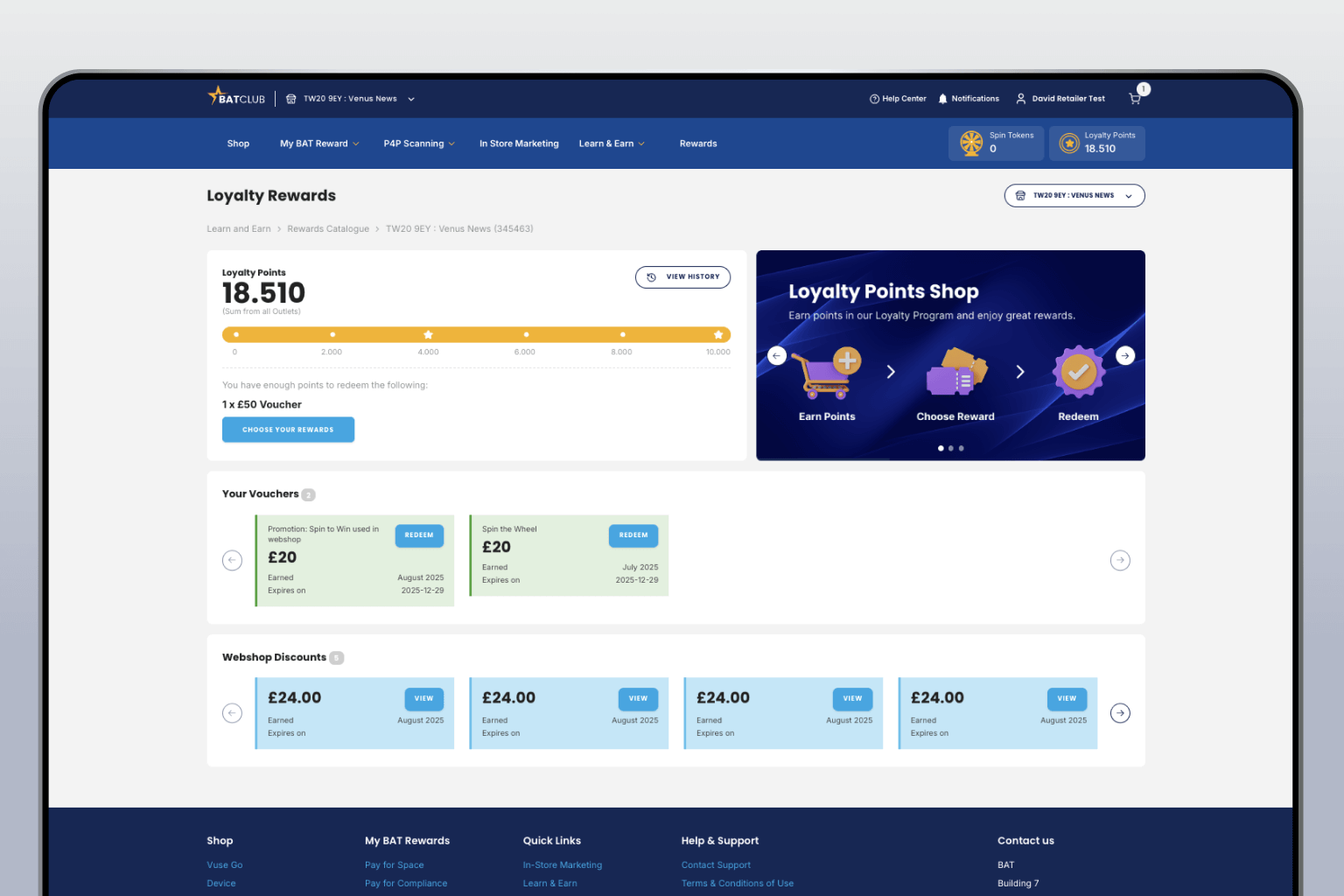
Task: Click the Notifications label
Action: 976,99
